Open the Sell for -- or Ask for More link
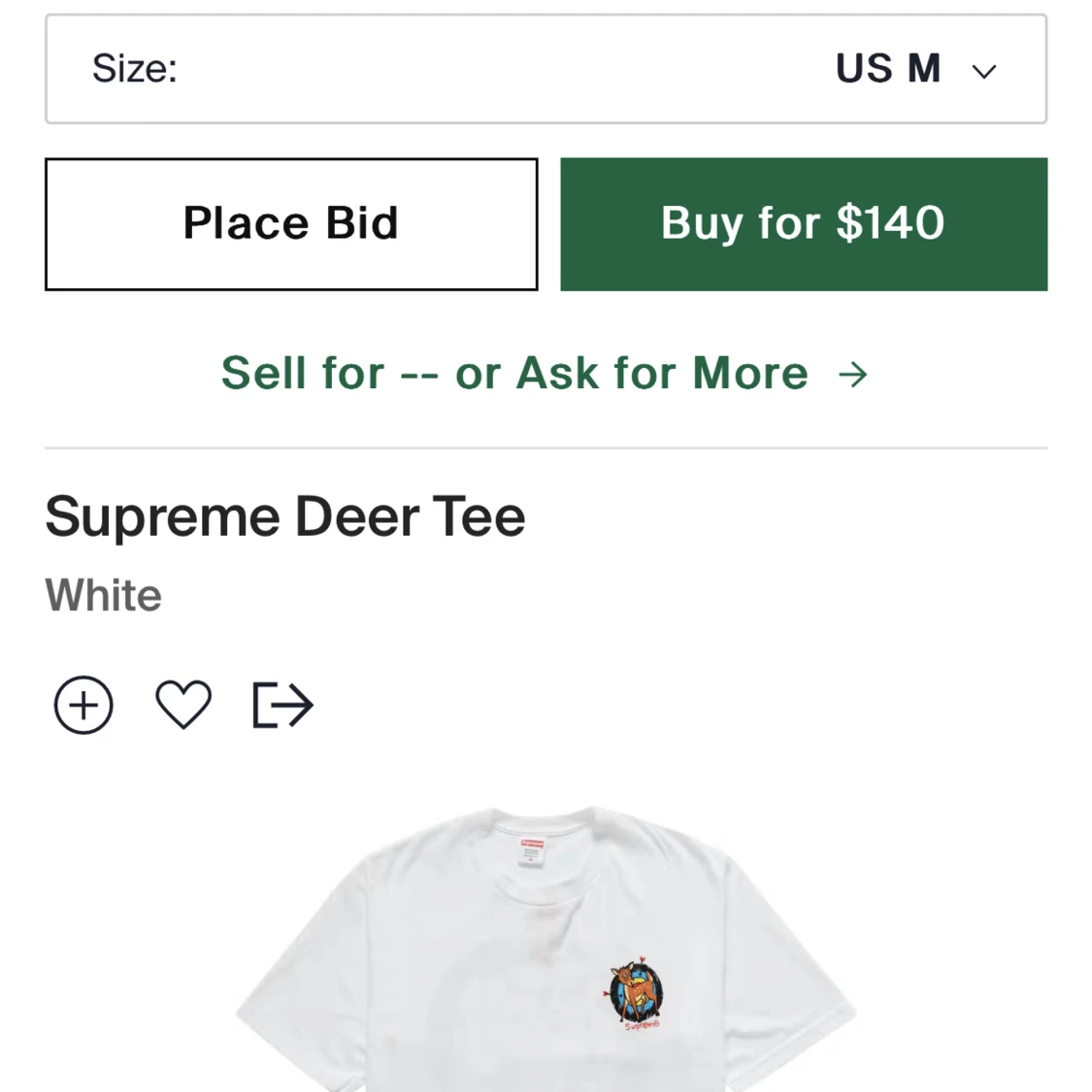This screenshot has width=1092, height=1092. point(545,374)
